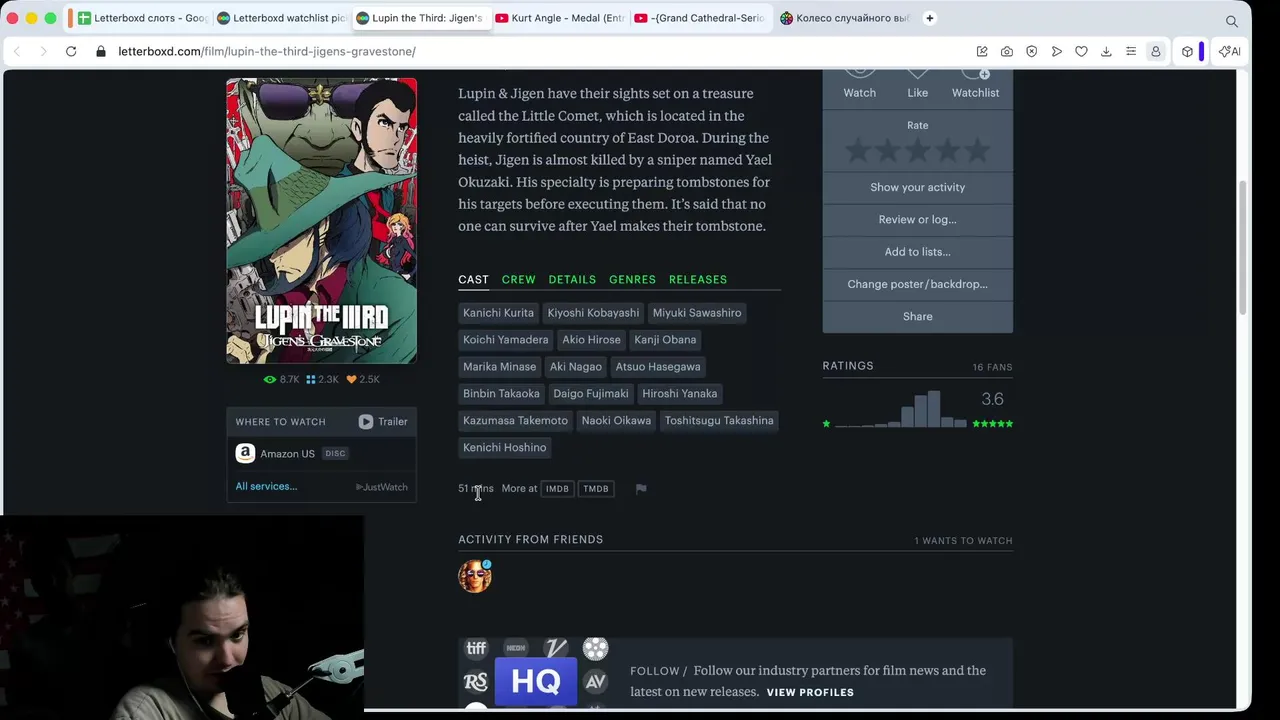Open cast member Toshitsugu Takashina
Image resolution: width=1280 pixels, height=720 pixels.
click(719, 421)
